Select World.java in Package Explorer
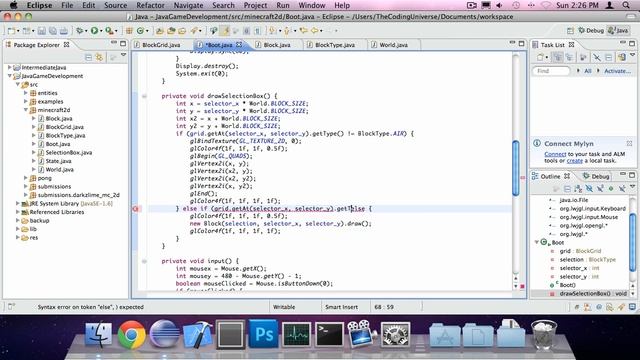Viewport: 640px width, 360px height. click(60, 169)
